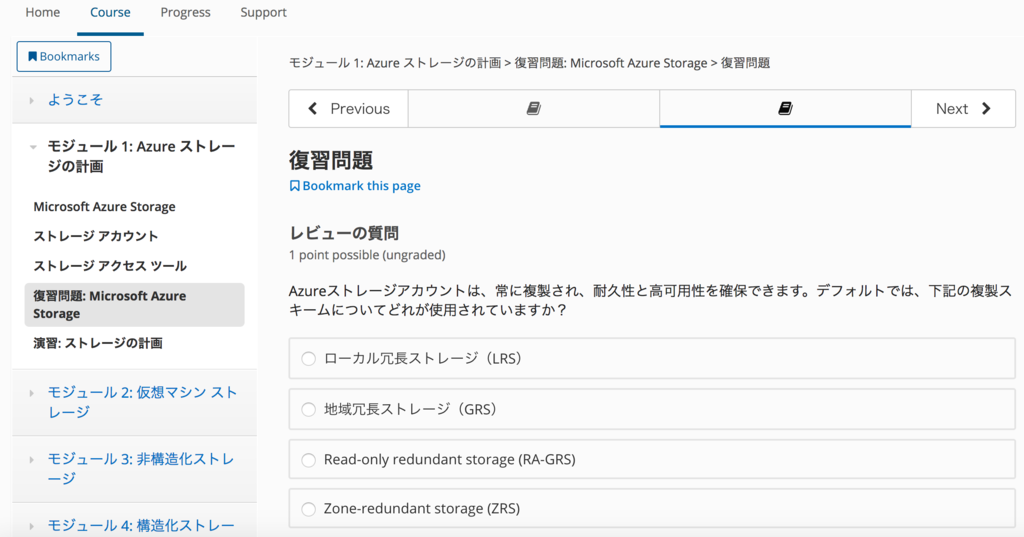The image size is (1024, 537).
Task: Pick the Zone-redundant storage (ZRS) radio option
Action: click(x=308, y=509)
